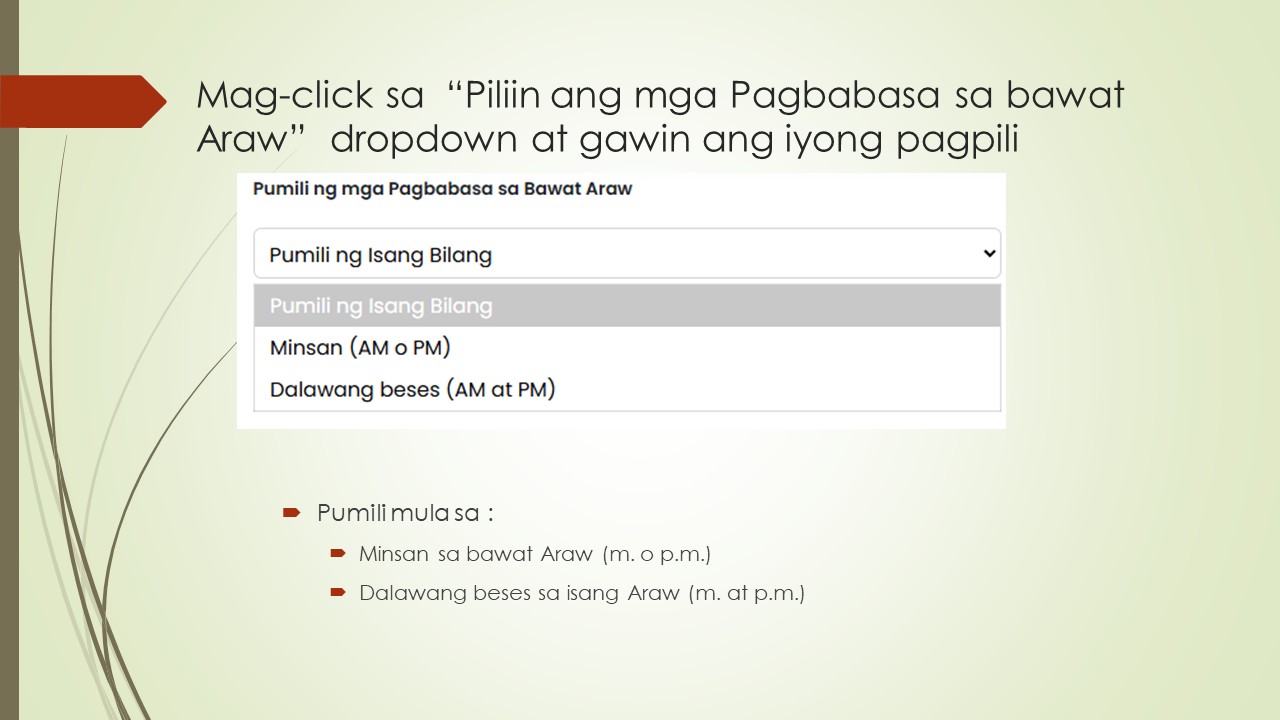Click the bullet icon beside 'Dalawang beses sa isang Araw'
The width and height of the screenshot is (1280, 720).
337,592
